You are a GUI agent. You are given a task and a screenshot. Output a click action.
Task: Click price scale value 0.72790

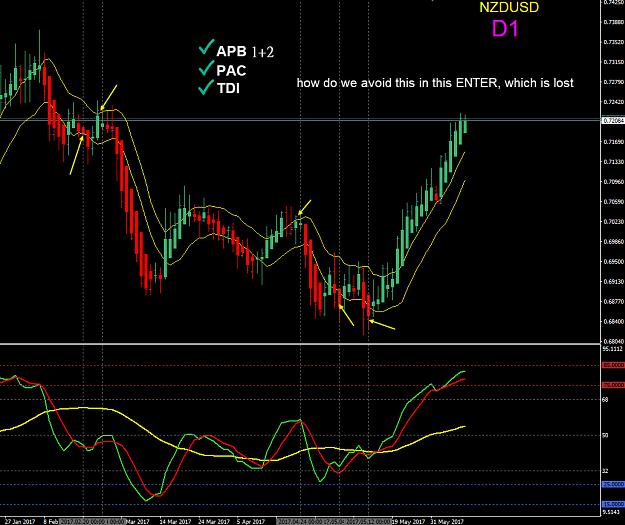614,82
